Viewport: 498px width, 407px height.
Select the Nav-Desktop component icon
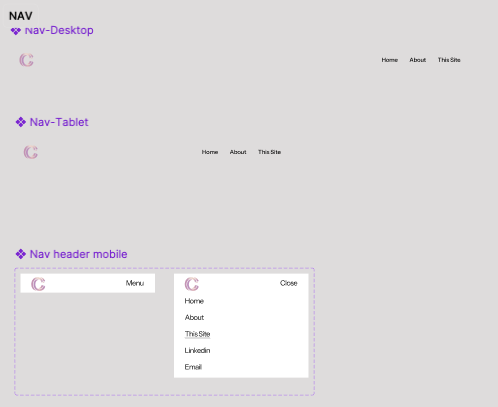[x=16, y=31]
